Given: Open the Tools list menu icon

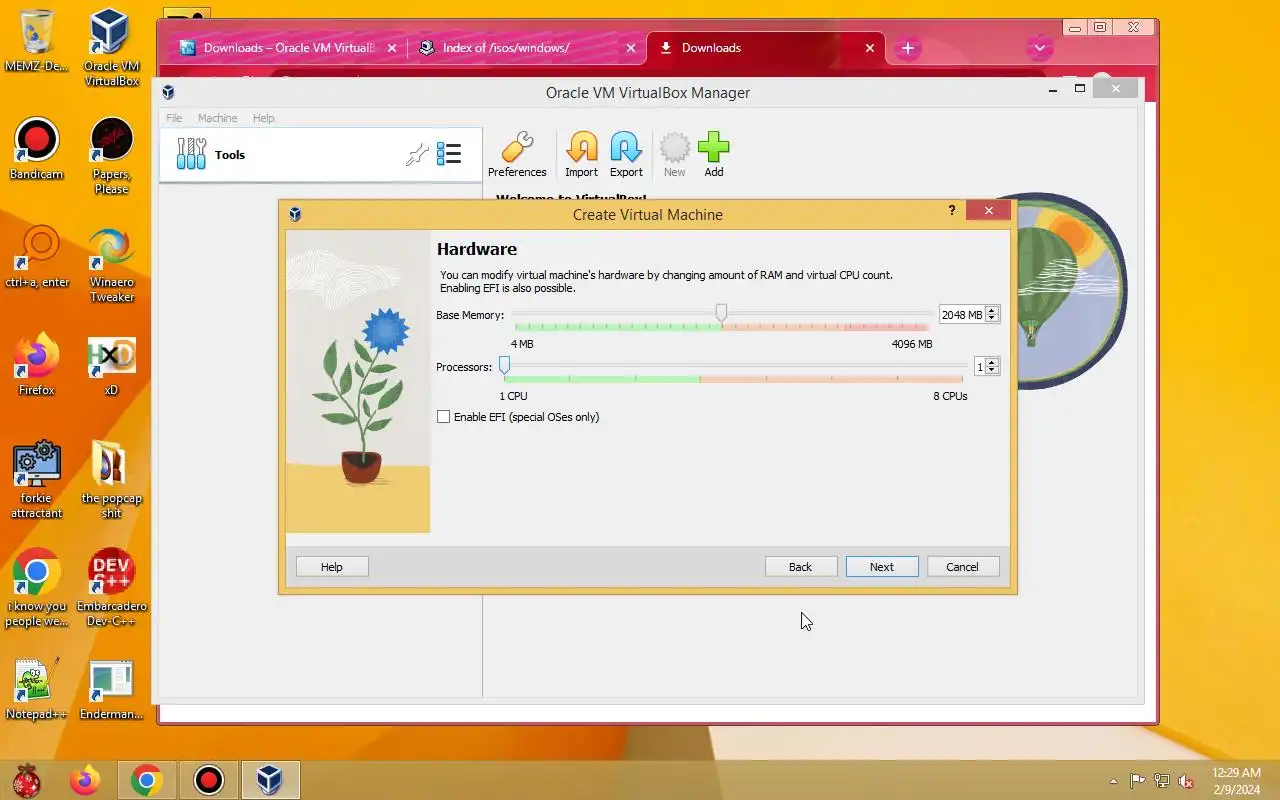Looking at the screenshot, I should pyautogui.click(x=449, y=154).
